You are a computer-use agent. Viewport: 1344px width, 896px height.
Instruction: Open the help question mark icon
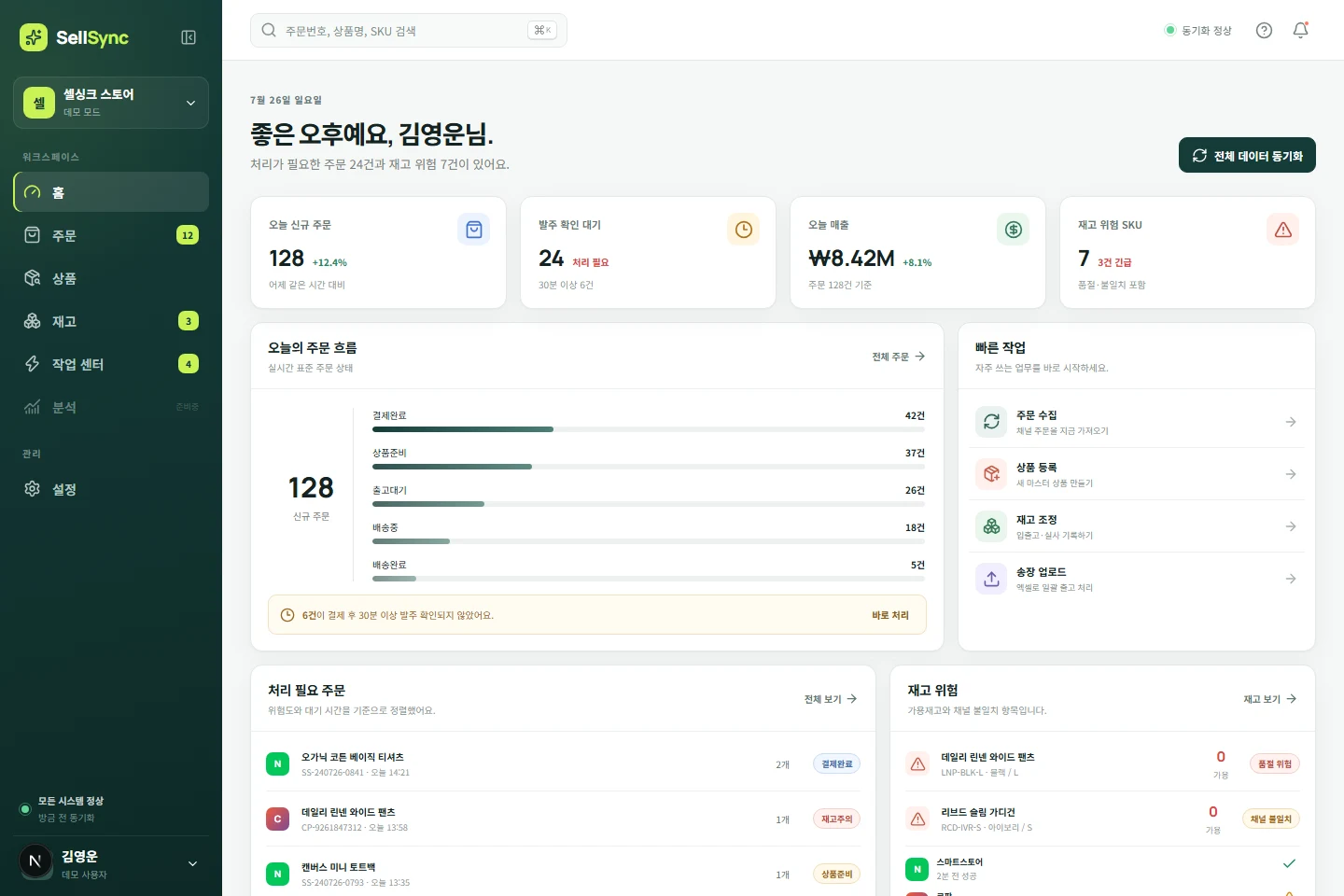(x=1264, y=30)
